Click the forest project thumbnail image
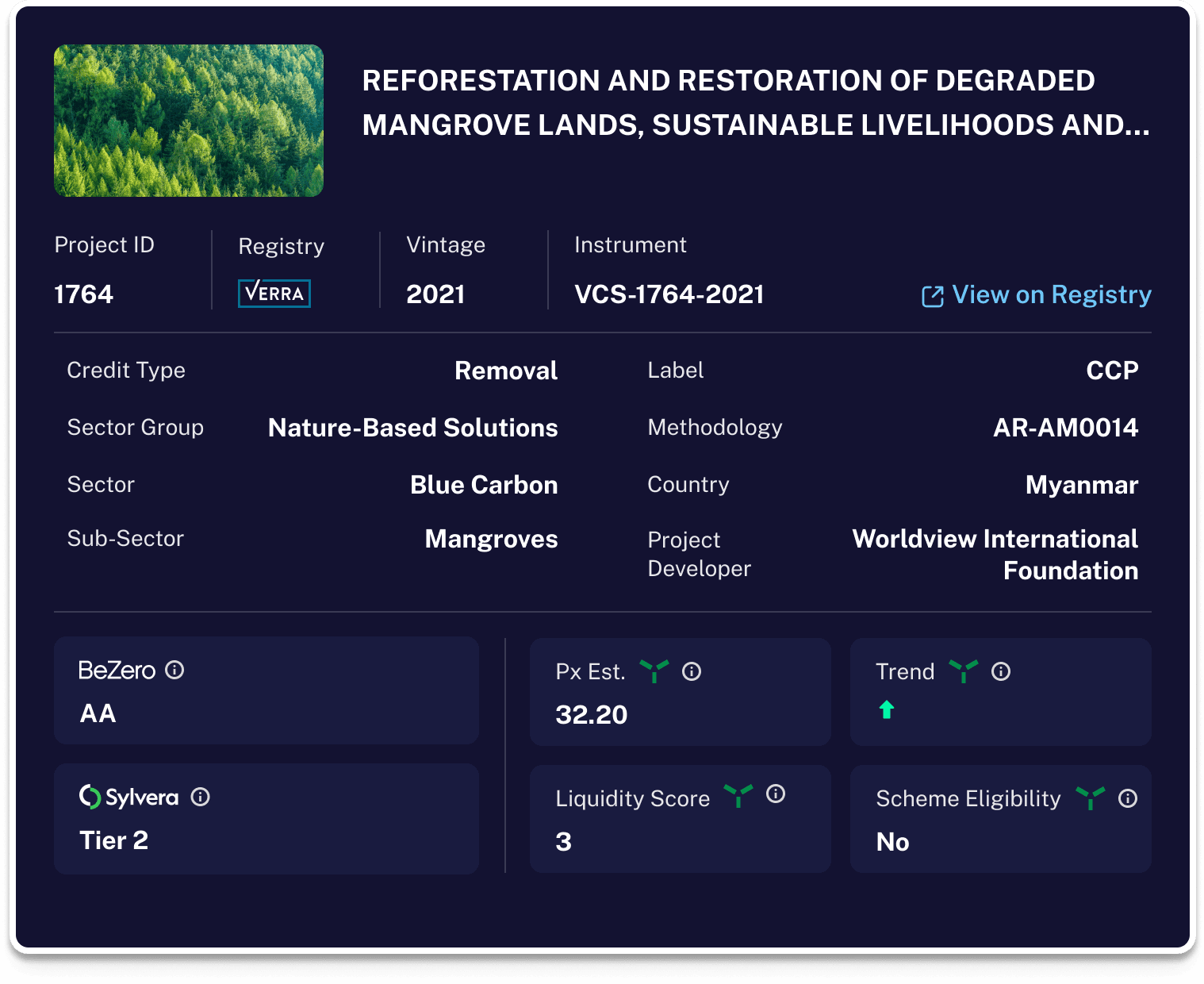1204x984 pixels. coord(188,120)
